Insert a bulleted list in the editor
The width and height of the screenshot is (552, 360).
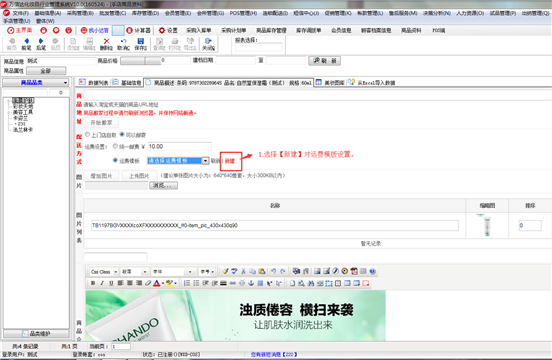(x=196, y=283)
